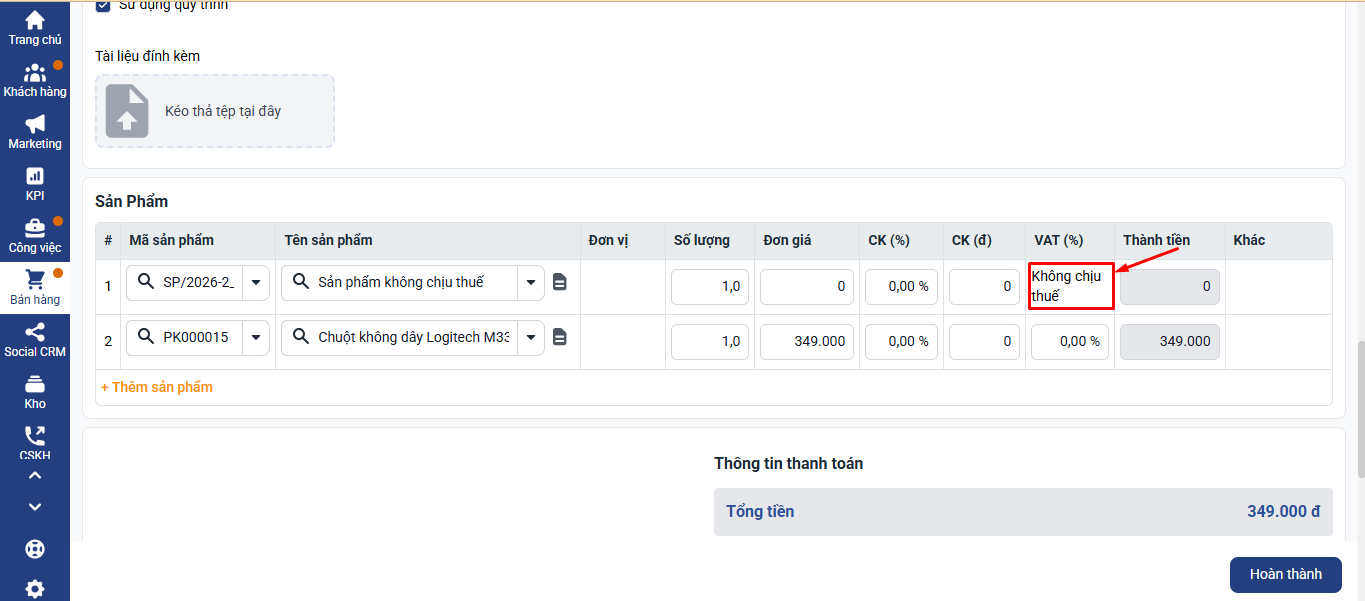Image resolution: width=1365 pixels, height=601 pixels.
Task: View details document icon for row 1 product
Action: coord(560,283)
